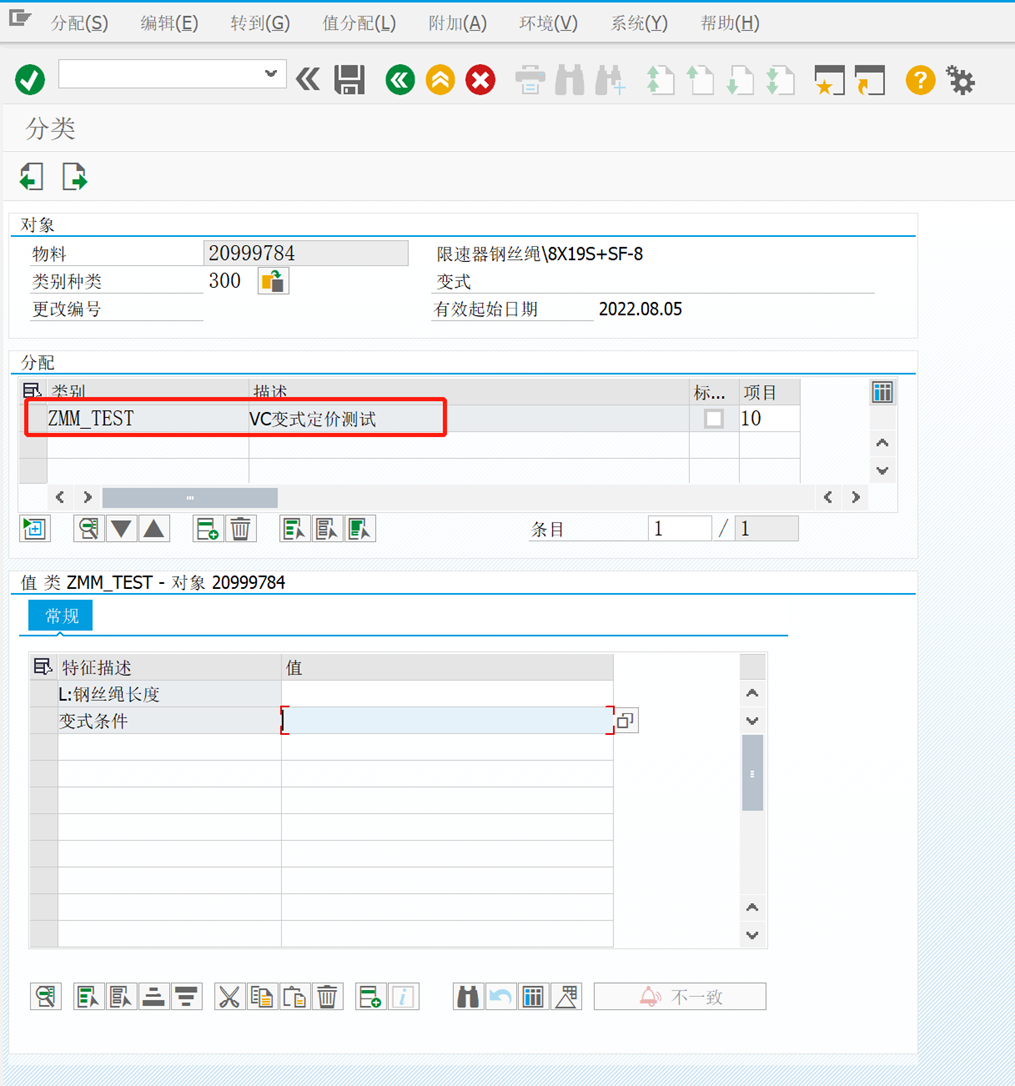Click class type lock icon beside 300
The height and width of the screenshot is (1086, 1015).
click(273, 281)
